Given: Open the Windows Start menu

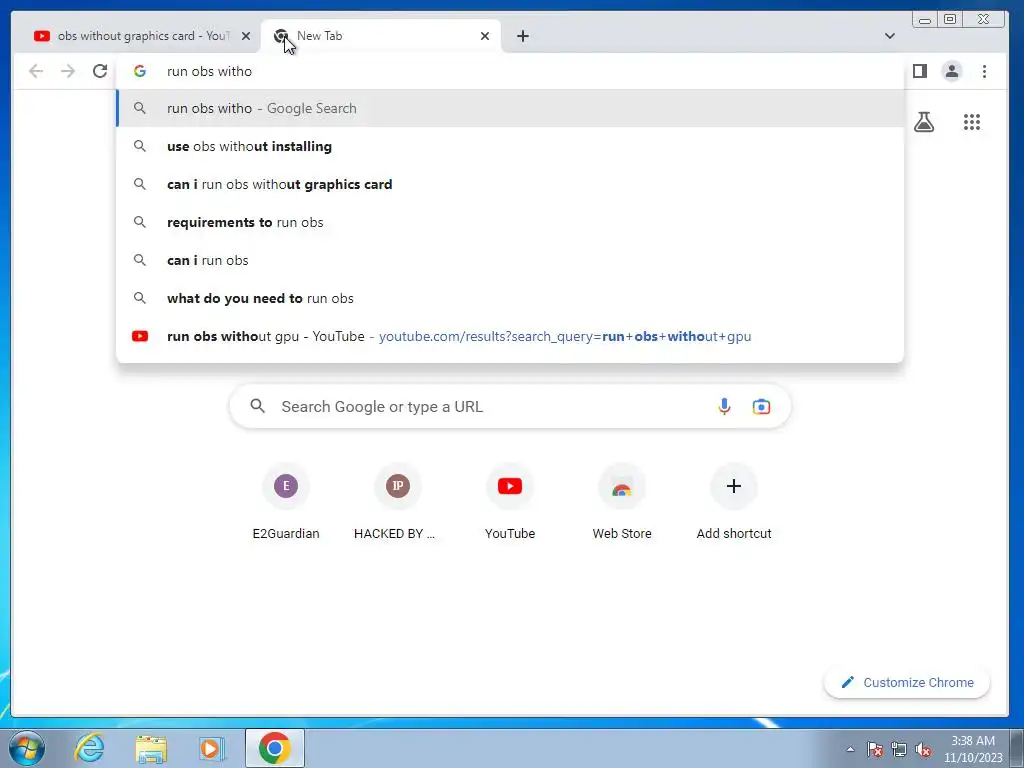Looking at the screenshot, I should [27, 748].
